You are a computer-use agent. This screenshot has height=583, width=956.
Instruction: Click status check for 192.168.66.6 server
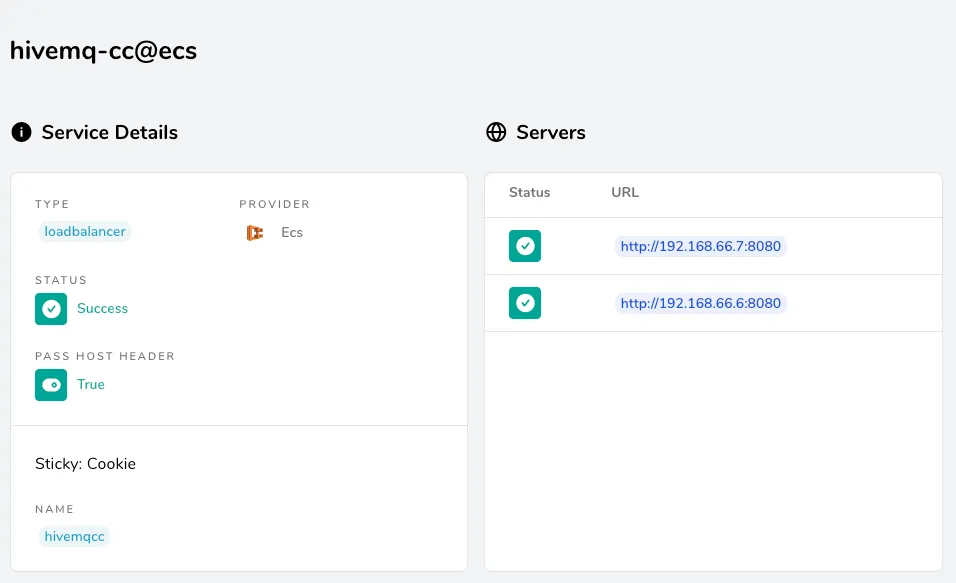(x=525, y=303)
